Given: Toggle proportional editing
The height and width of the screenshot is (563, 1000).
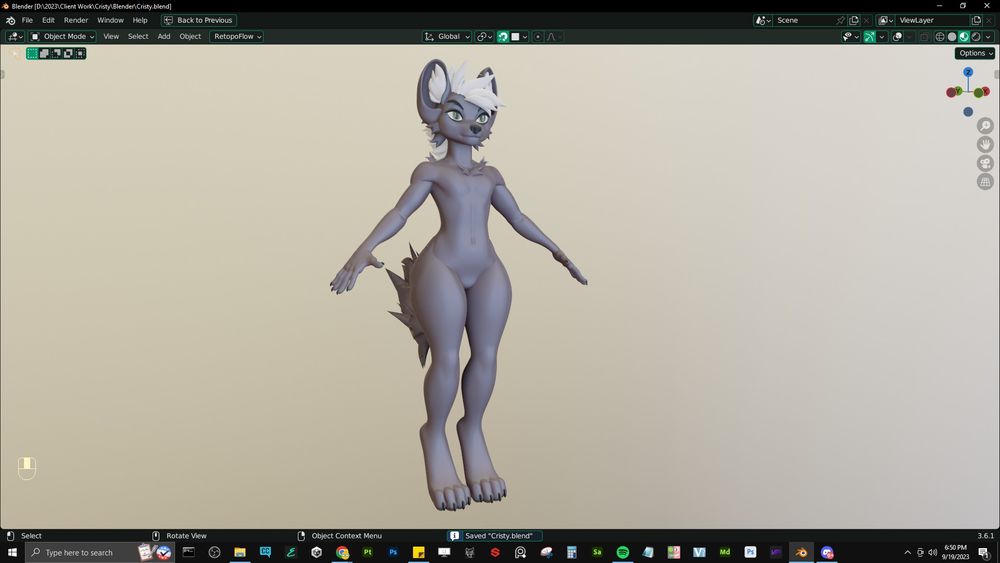Looking at the screenshot, I should coord(538,36).
